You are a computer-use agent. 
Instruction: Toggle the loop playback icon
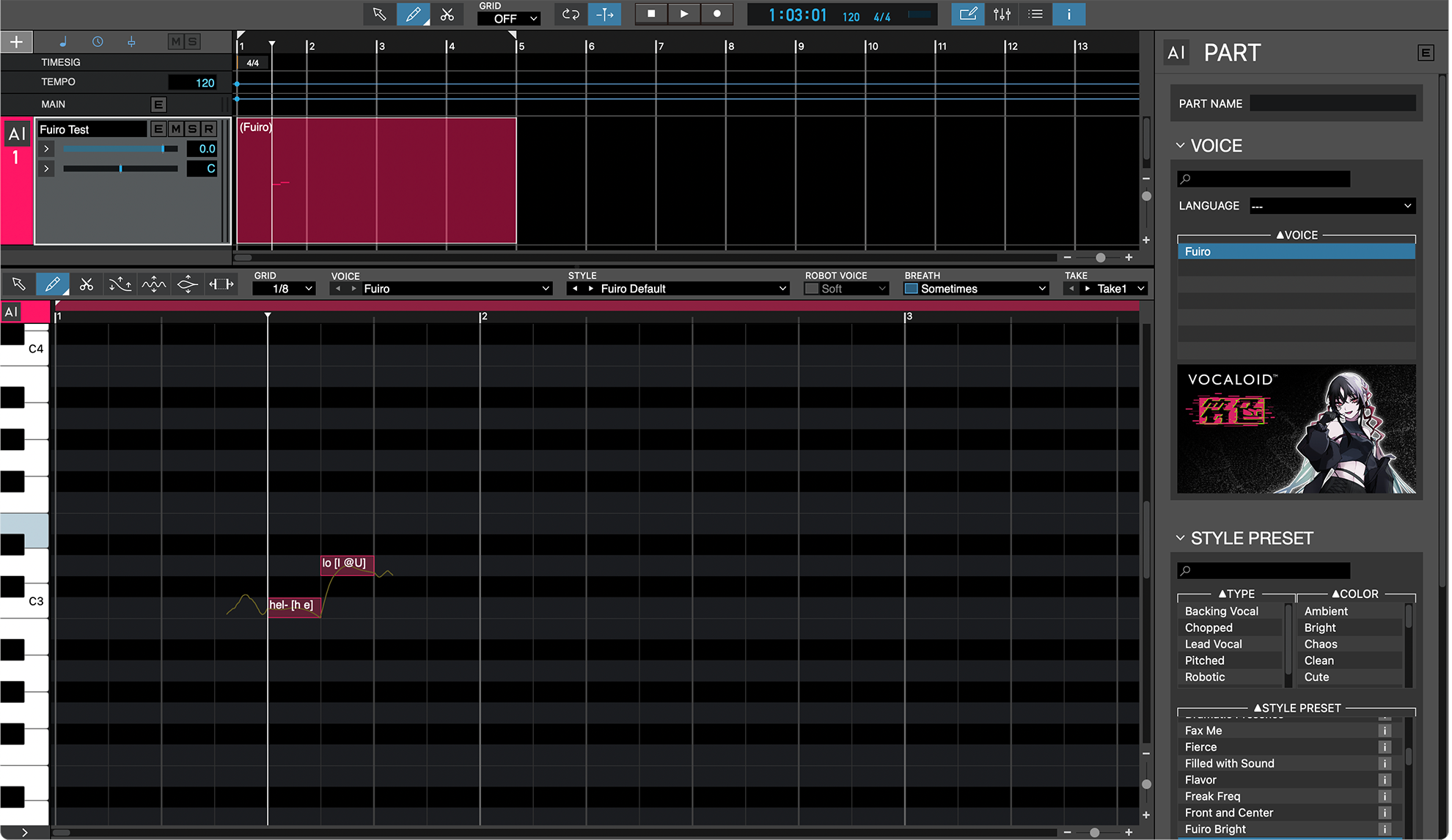point(570,14)
